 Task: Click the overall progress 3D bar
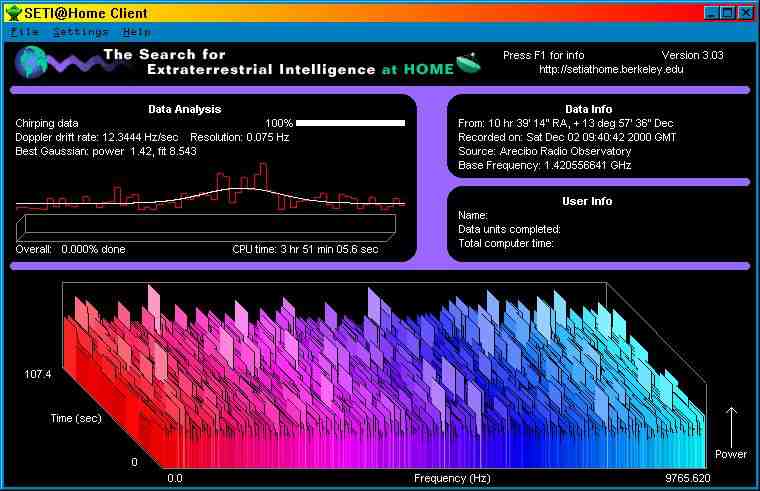[x=206, y=228]
